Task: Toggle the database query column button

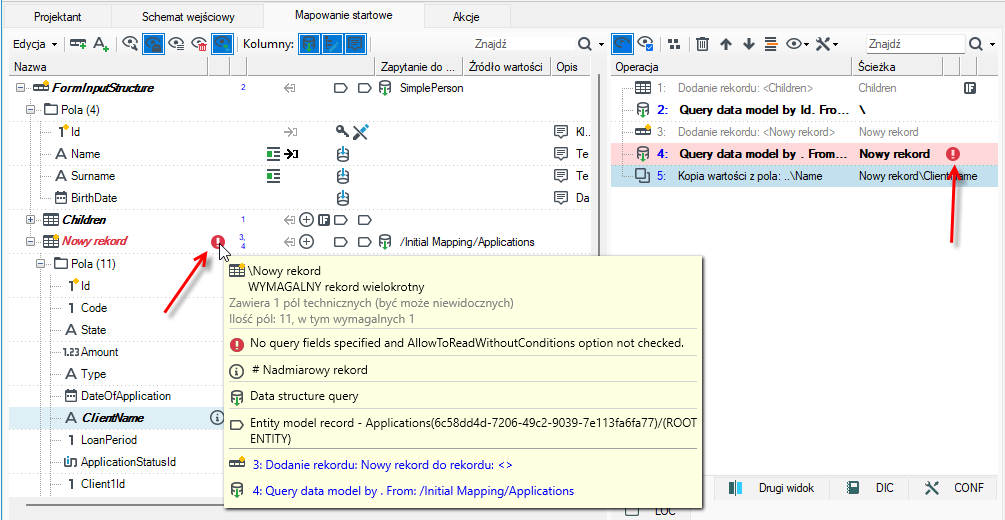Action: tap(310, 44)
